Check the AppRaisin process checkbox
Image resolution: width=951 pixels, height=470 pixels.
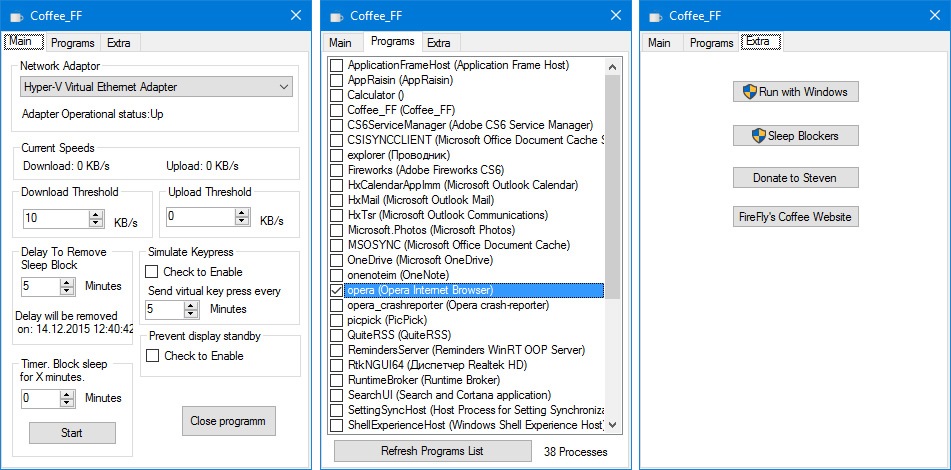tap(337, 80)
